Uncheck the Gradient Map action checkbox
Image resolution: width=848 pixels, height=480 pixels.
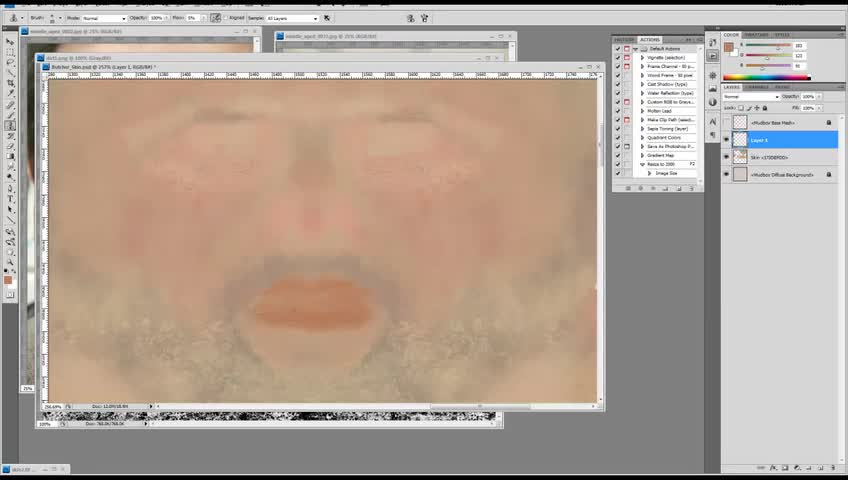point(618,155)
